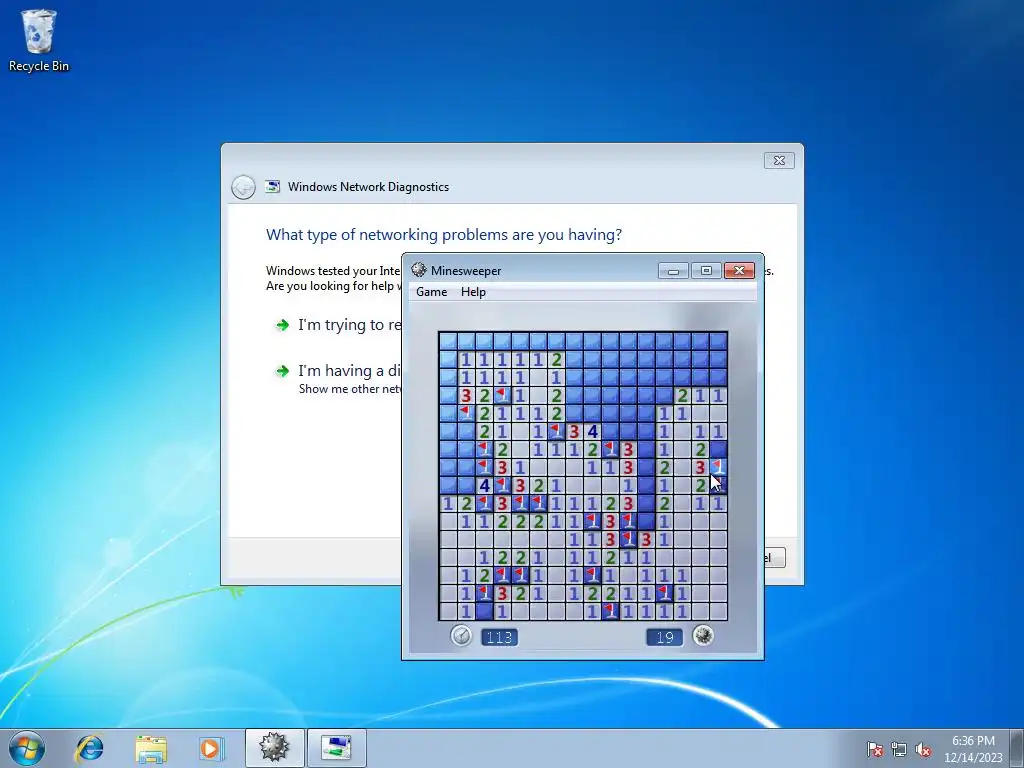
Task: Open Windows Explorer from the taskbar
Action: click(x=151, y=748)
